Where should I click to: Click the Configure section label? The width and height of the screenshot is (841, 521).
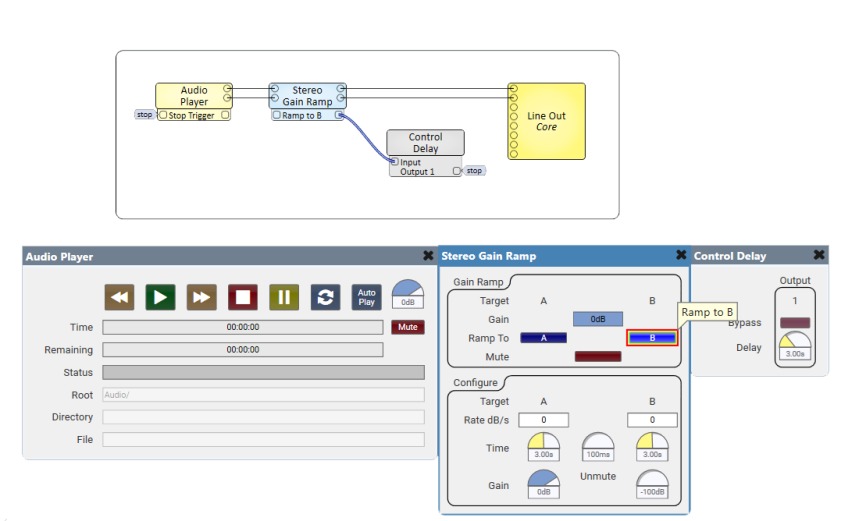[x=475, y=383]
